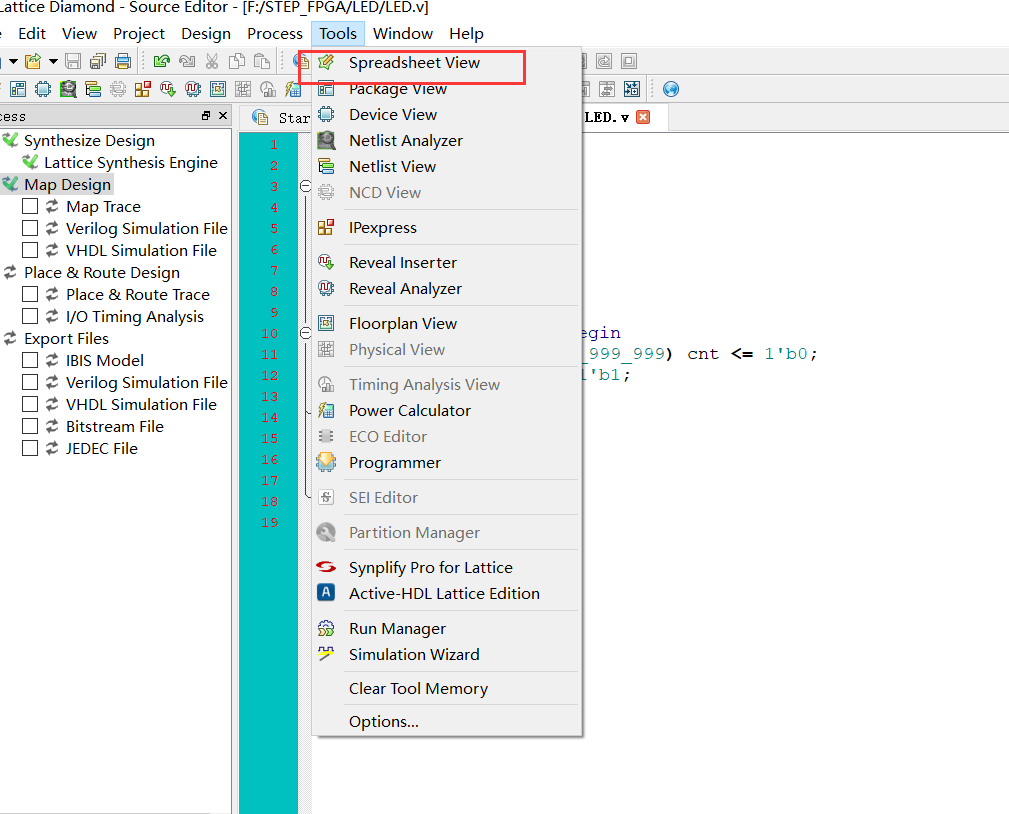Click the Open folder toolbar icon
This screenshot has height=814, width=1009.
coord(33,61)
